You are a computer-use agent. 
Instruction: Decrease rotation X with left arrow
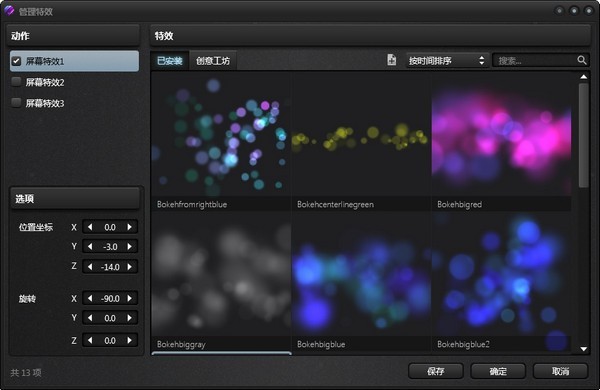(x=90, y=298)
